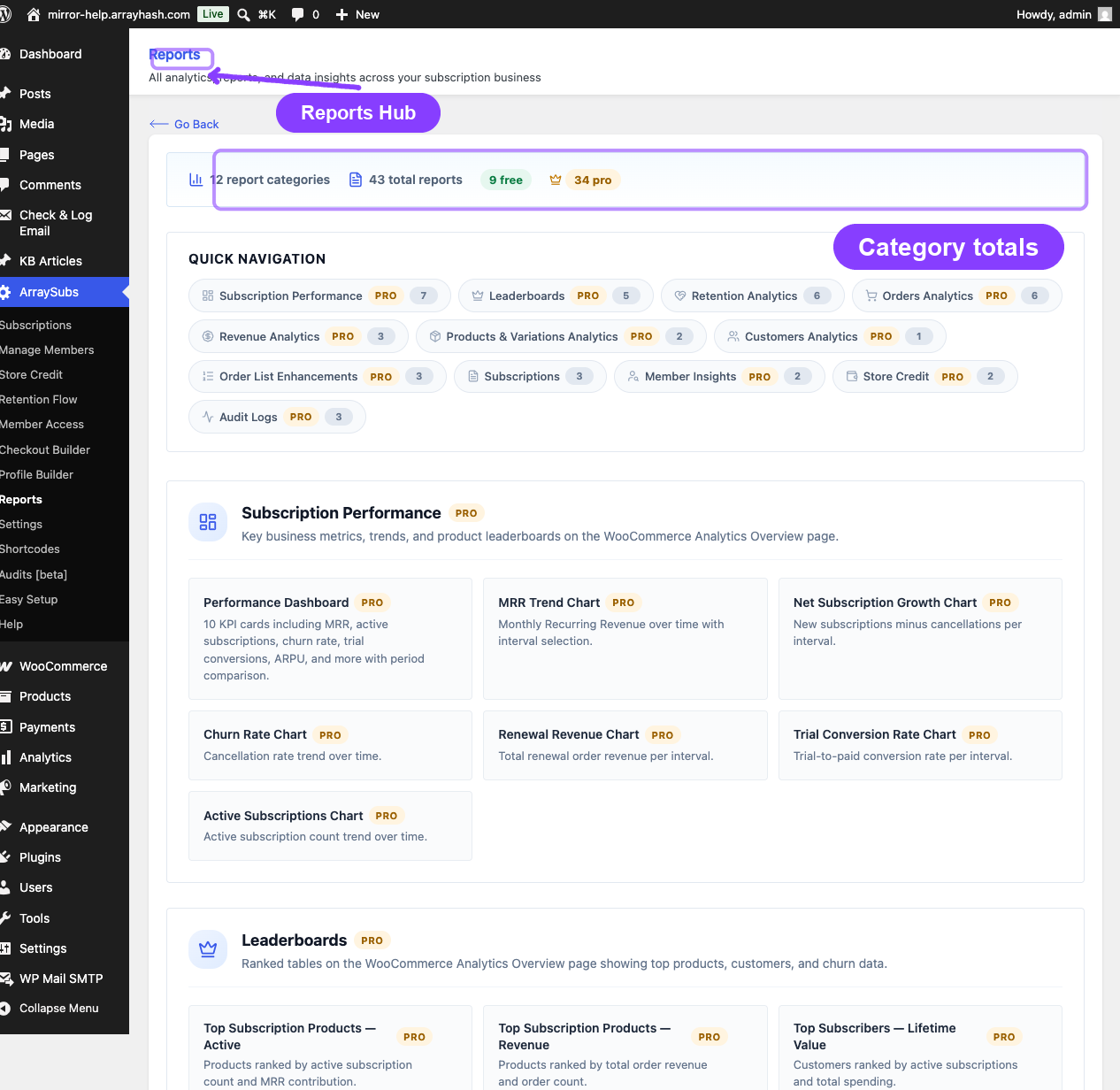
Task: Jump to Revenue Analytics chip
Action: 298,336
